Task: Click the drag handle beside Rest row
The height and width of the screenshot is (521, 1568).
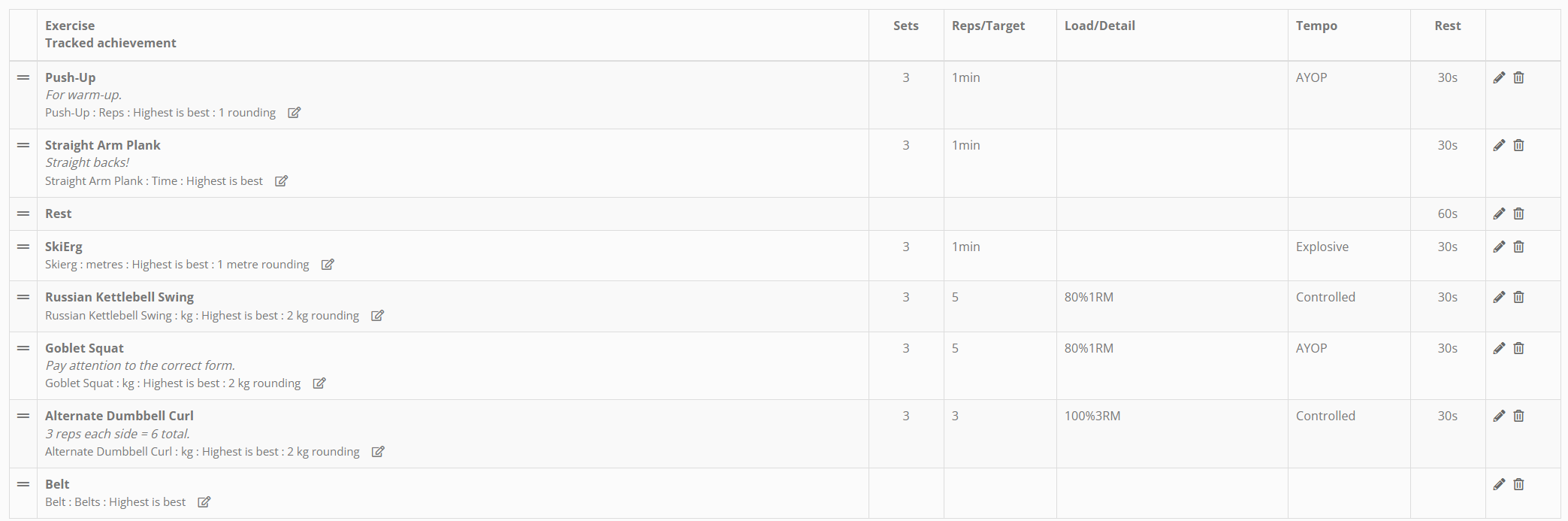Action: 23,214
